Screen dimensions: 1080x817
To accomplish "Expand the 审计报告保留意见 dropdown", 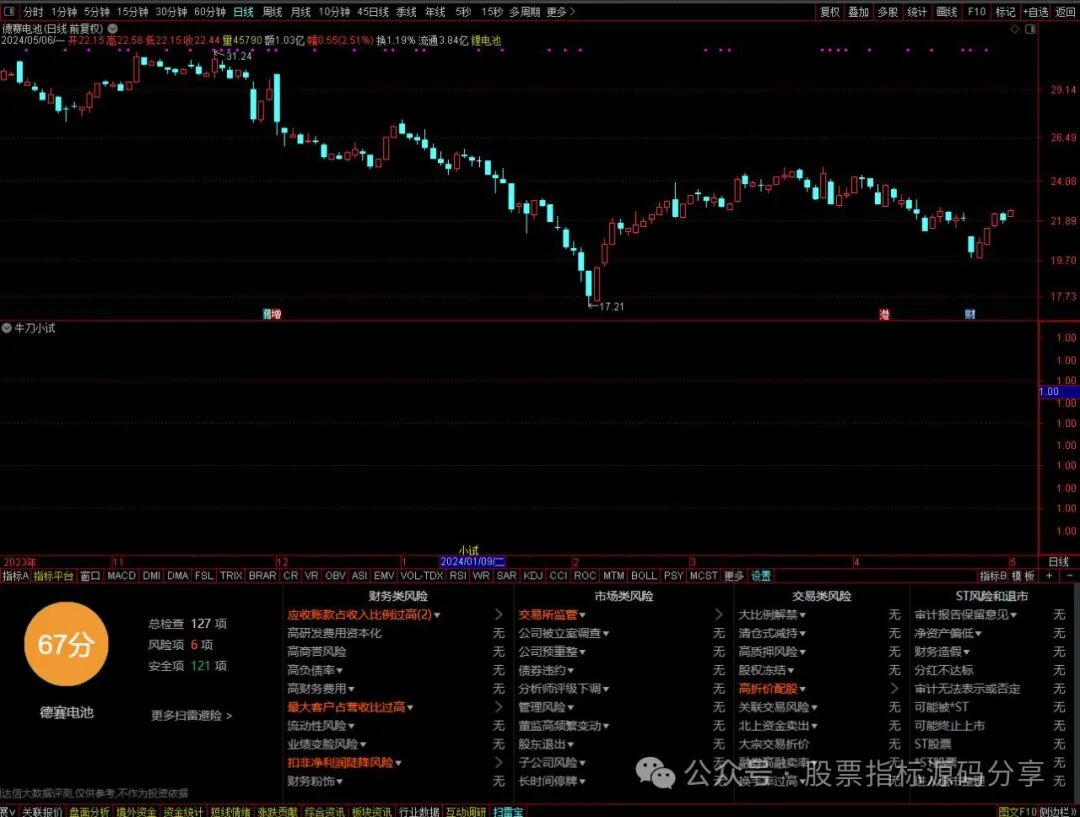I will tap(966, 614).
